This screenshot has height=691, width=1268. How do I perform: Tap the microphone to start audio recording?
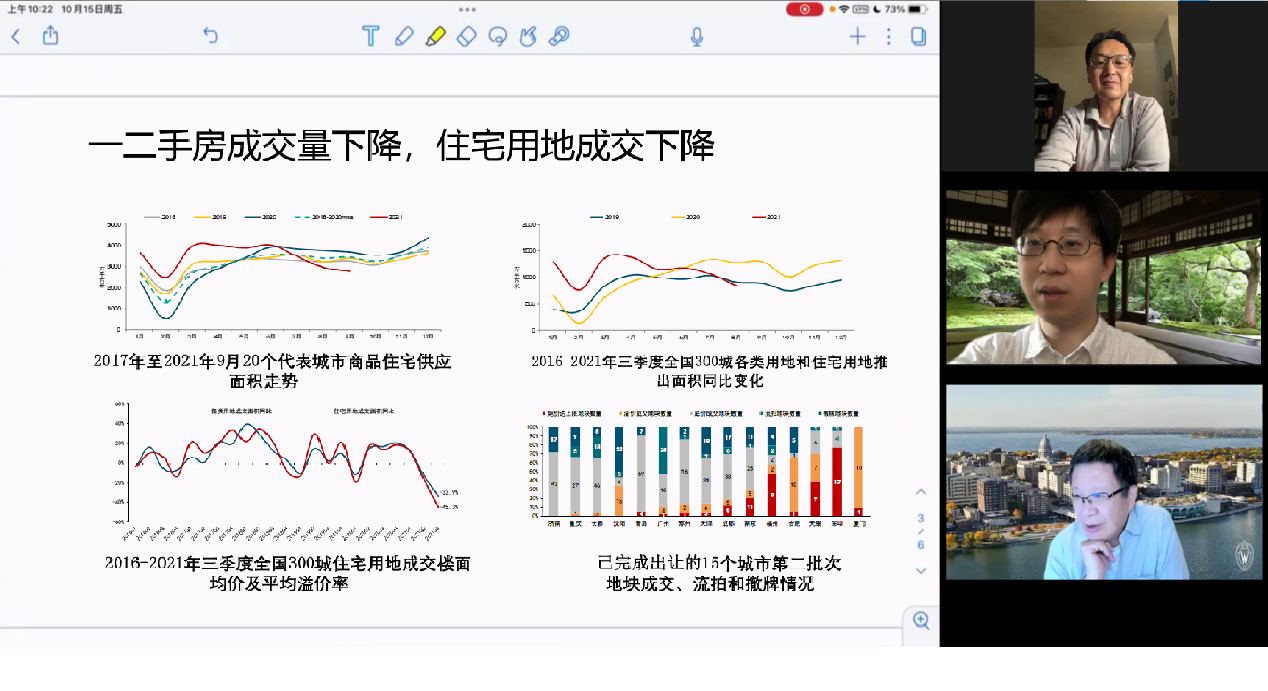695,35
